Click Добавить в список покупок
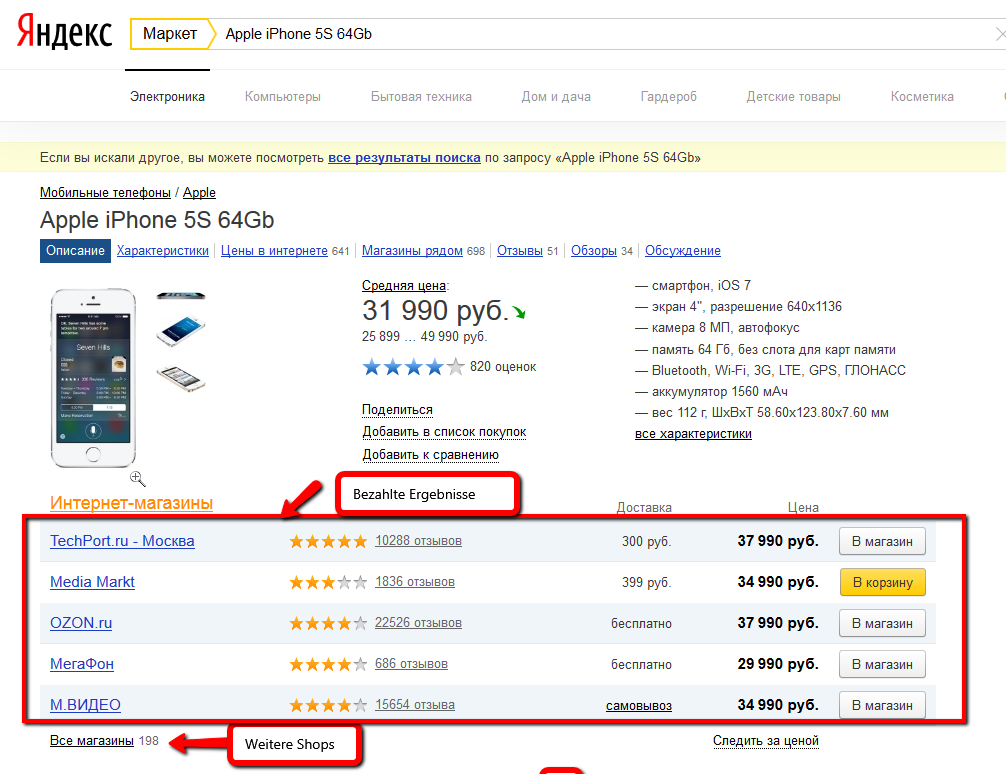Image resolution: width=1006 pixels, height=774 pixels. pyautogui.click(x=444, y=433)
